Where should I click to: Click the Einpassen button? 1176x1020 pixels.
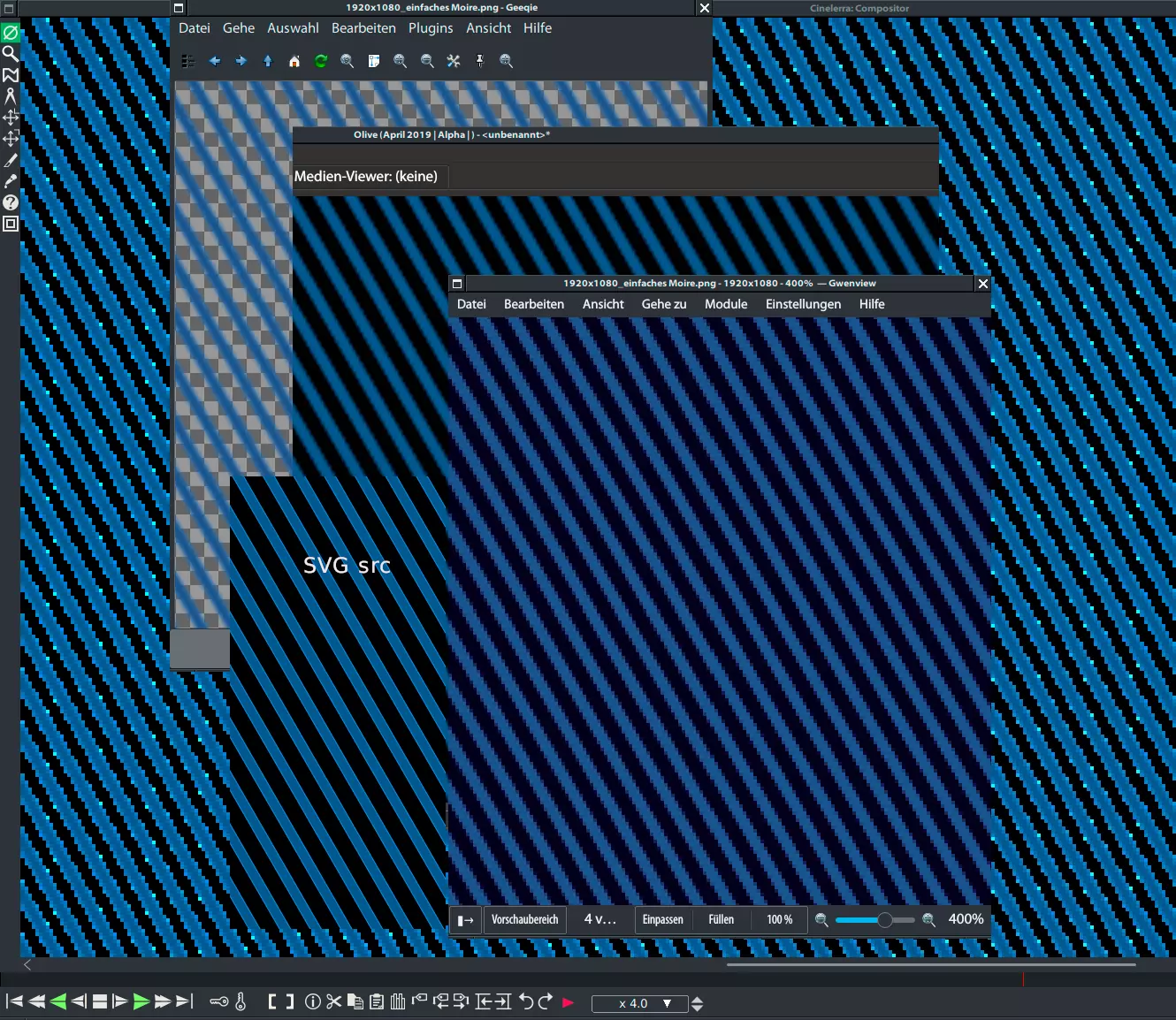[662, 919]
